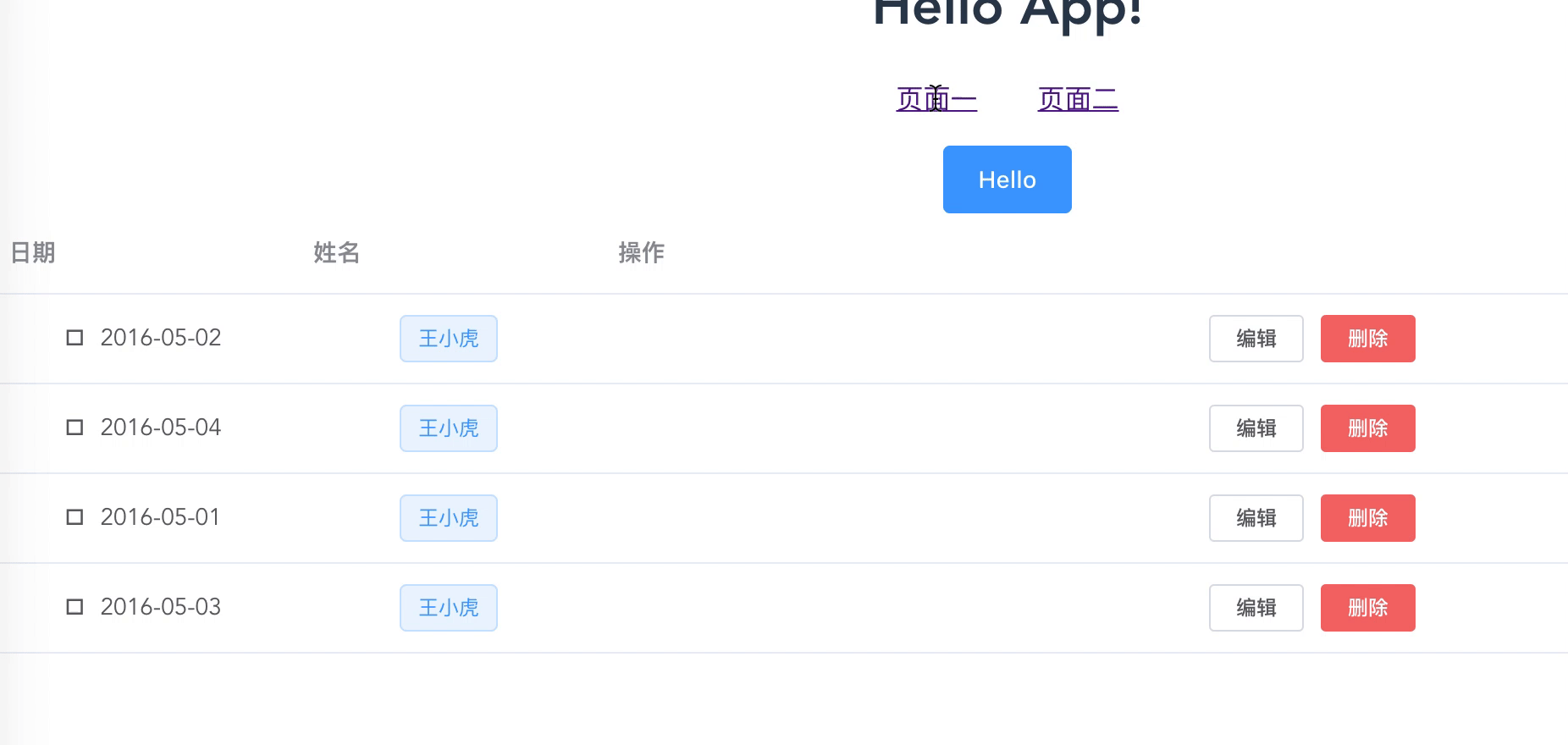The height and width of the screenshot is (745, 1568).
Task: Check the box for 2016-05-04 row
Action: point(75,428)
